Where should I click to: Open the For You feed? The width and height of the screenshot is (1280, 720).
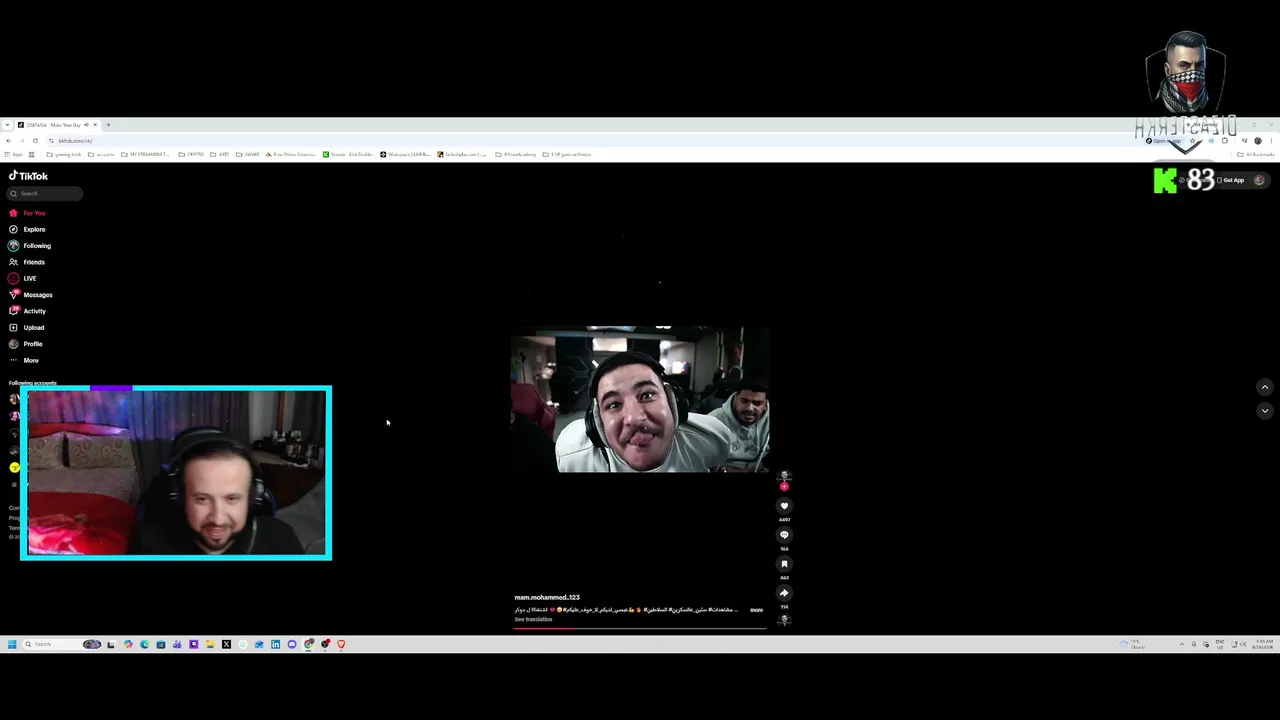28,213
